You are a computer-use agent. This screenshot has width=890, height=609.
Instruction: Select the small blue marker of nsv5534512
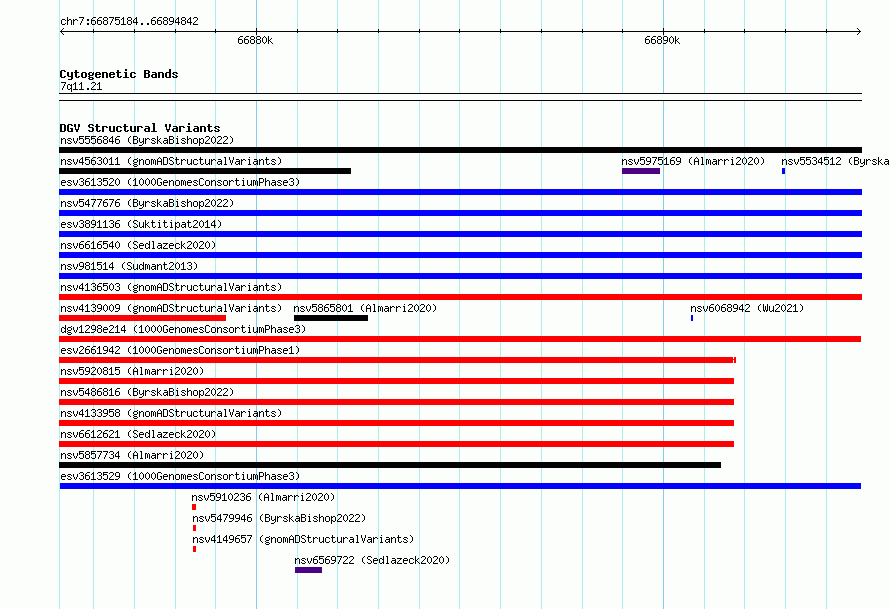783,171
